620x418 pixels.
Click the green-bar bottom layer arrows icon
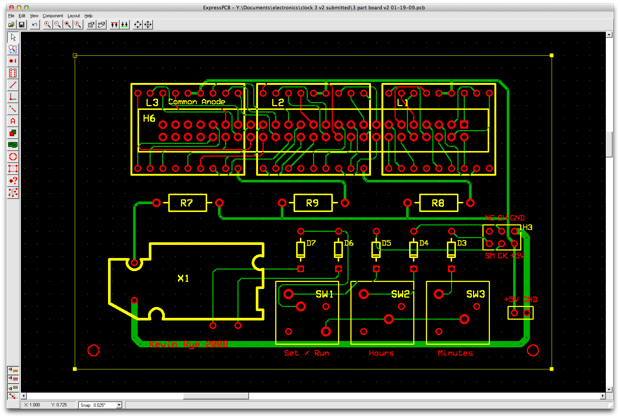125,25
